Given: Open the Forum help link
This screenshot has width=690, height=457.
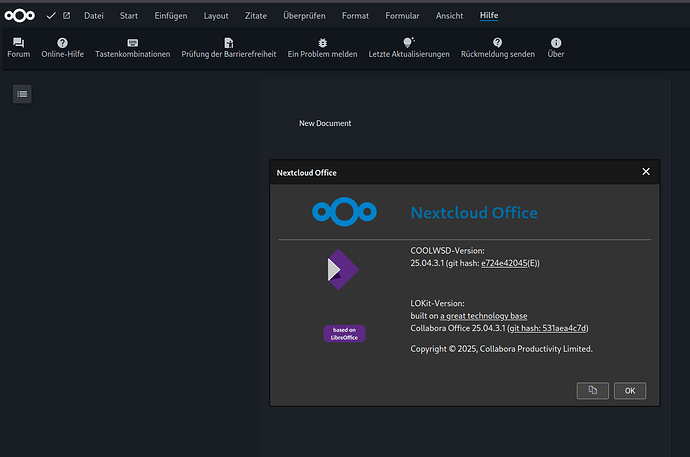Looking at the screenshot, I should pyautogui.click(x=18, y=48).
